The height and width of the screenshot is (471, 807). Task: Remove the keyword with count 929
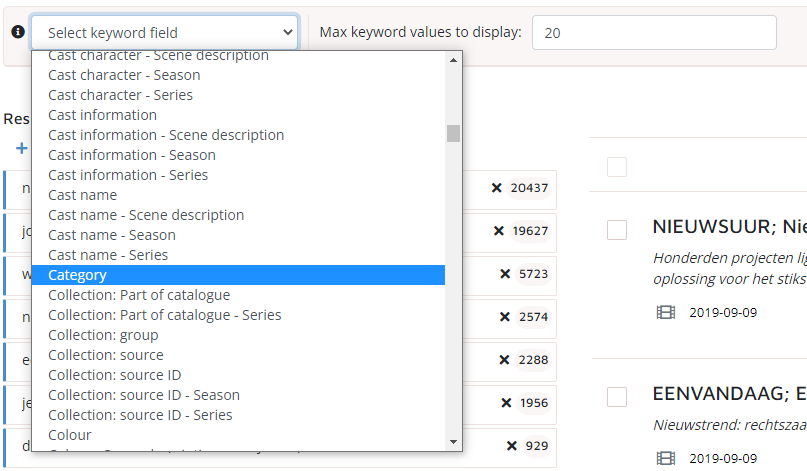pos(511,446)
